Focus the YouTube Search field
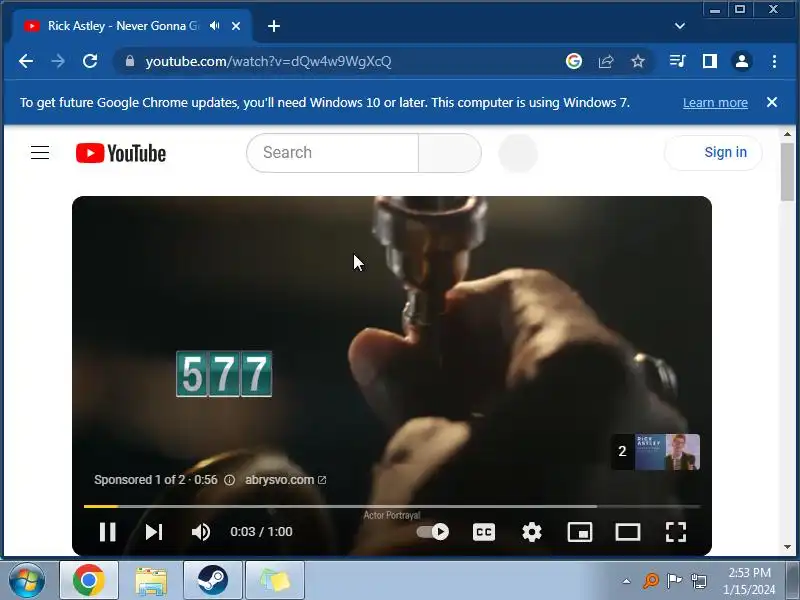Viewport: 800px width, 600px height. (x=332, y=153)
